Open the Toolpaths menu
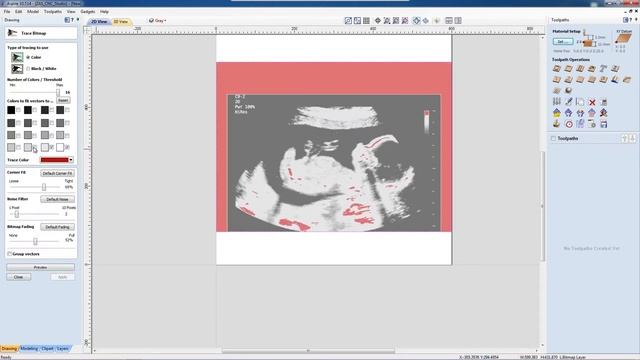This screenshot has width=640, height=360. [x=53, y=12]
